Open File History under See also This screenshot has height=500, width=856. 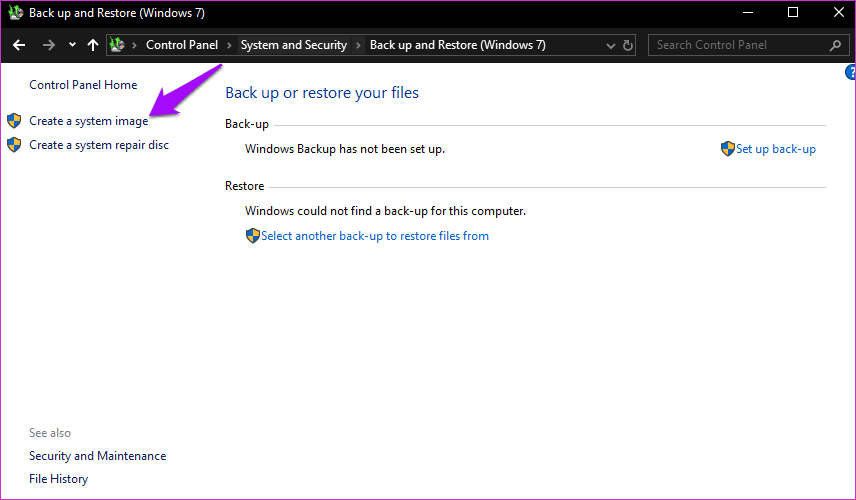pyautogui.click(x=58, y=479)
